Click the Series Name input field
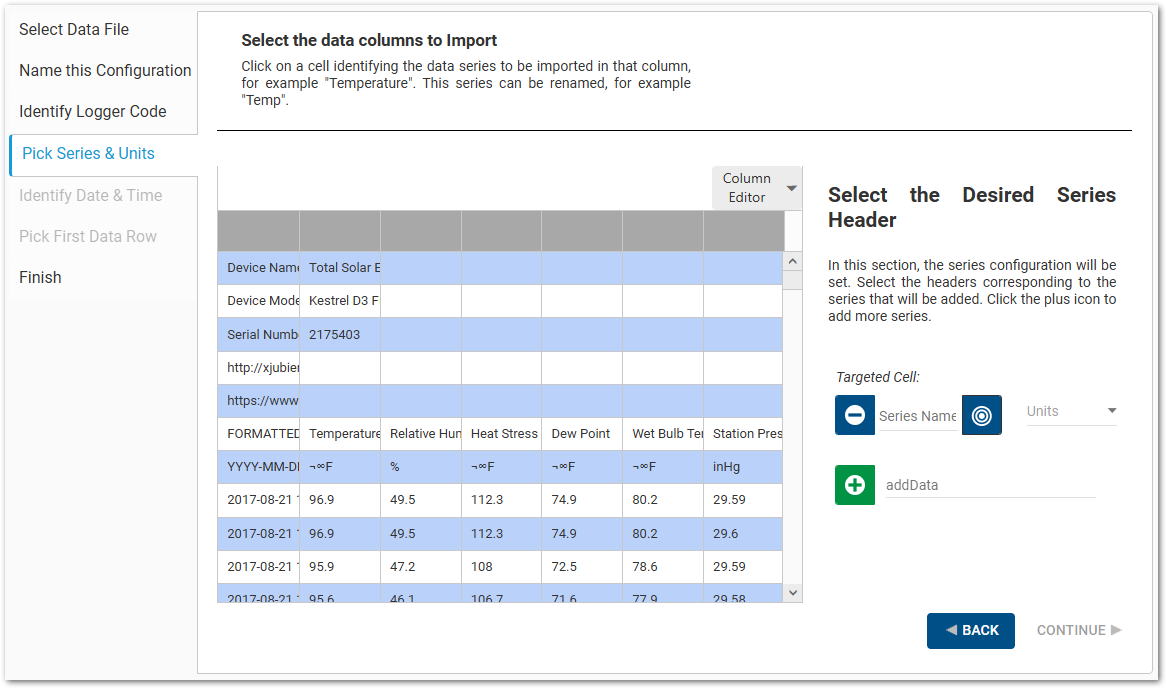Screen dimensions: 1167x689 (917, 416)
